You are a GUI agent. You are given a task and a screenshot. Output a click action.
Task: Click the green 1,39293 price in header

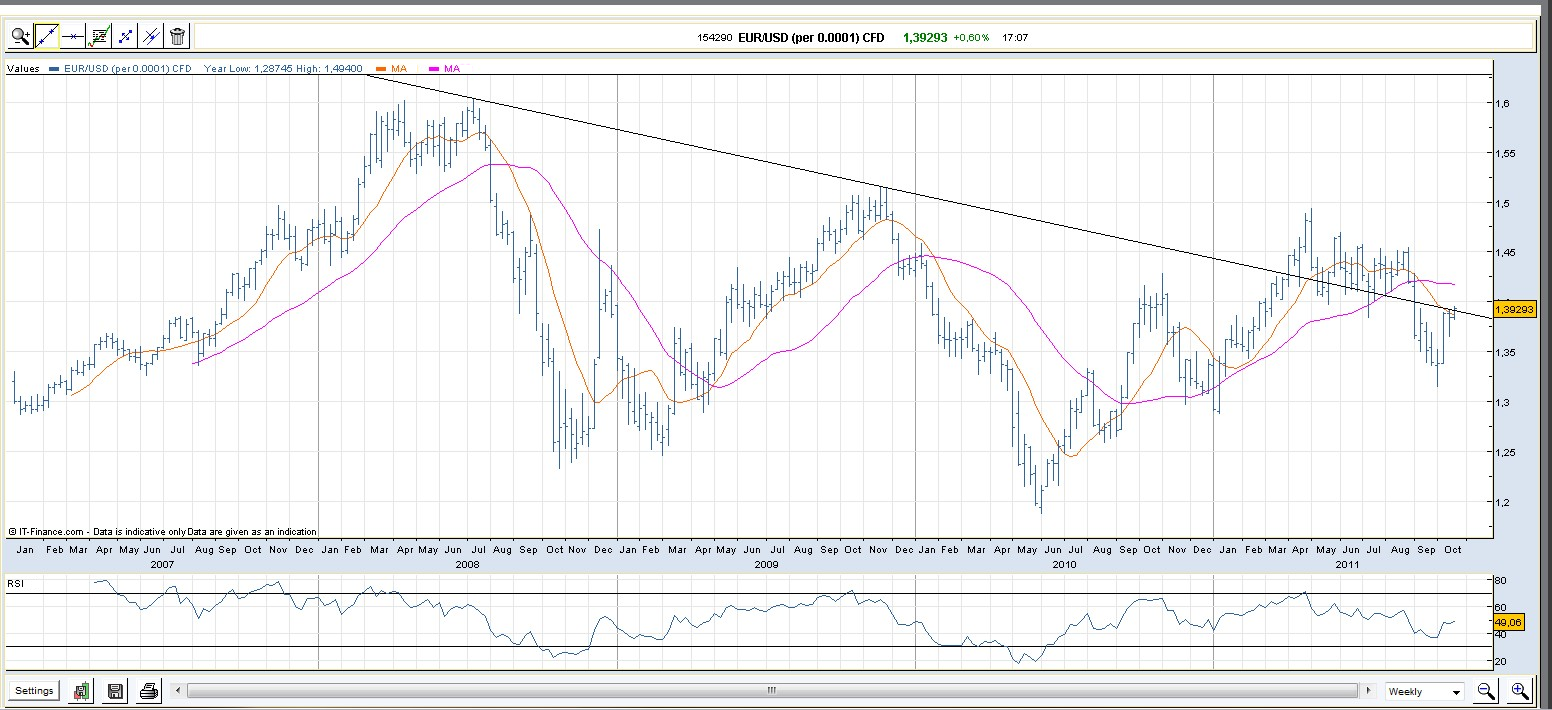pos(924,37)
